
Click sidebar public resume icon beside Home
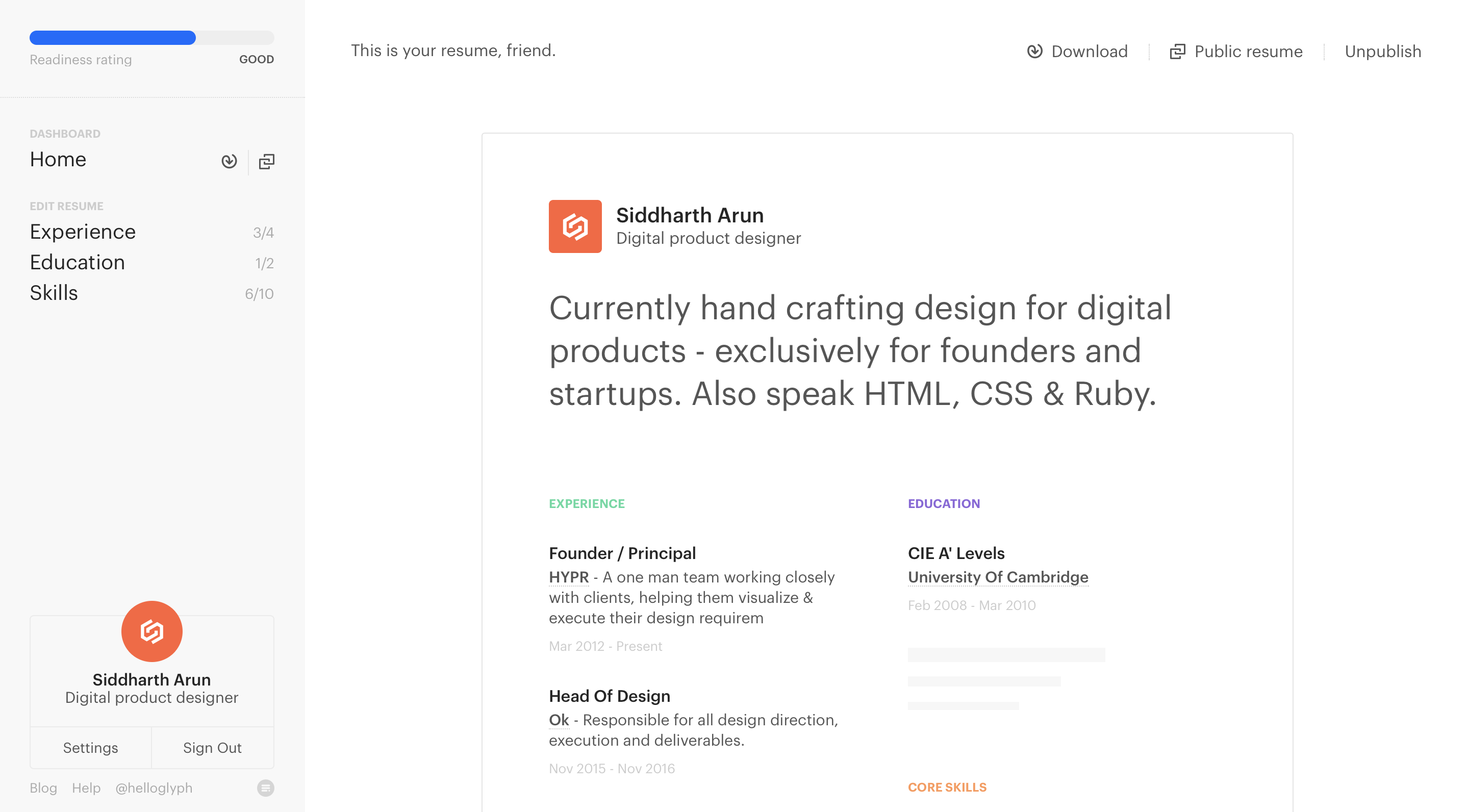(267, 161)
